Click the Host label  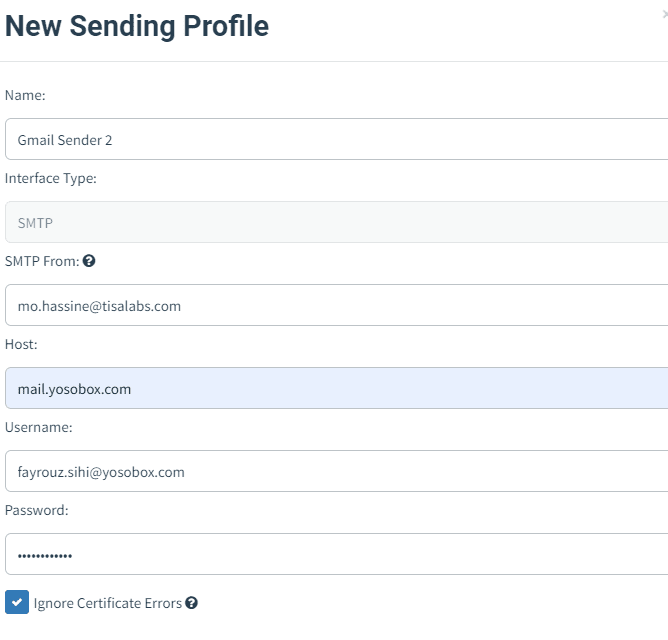[21, 344]
